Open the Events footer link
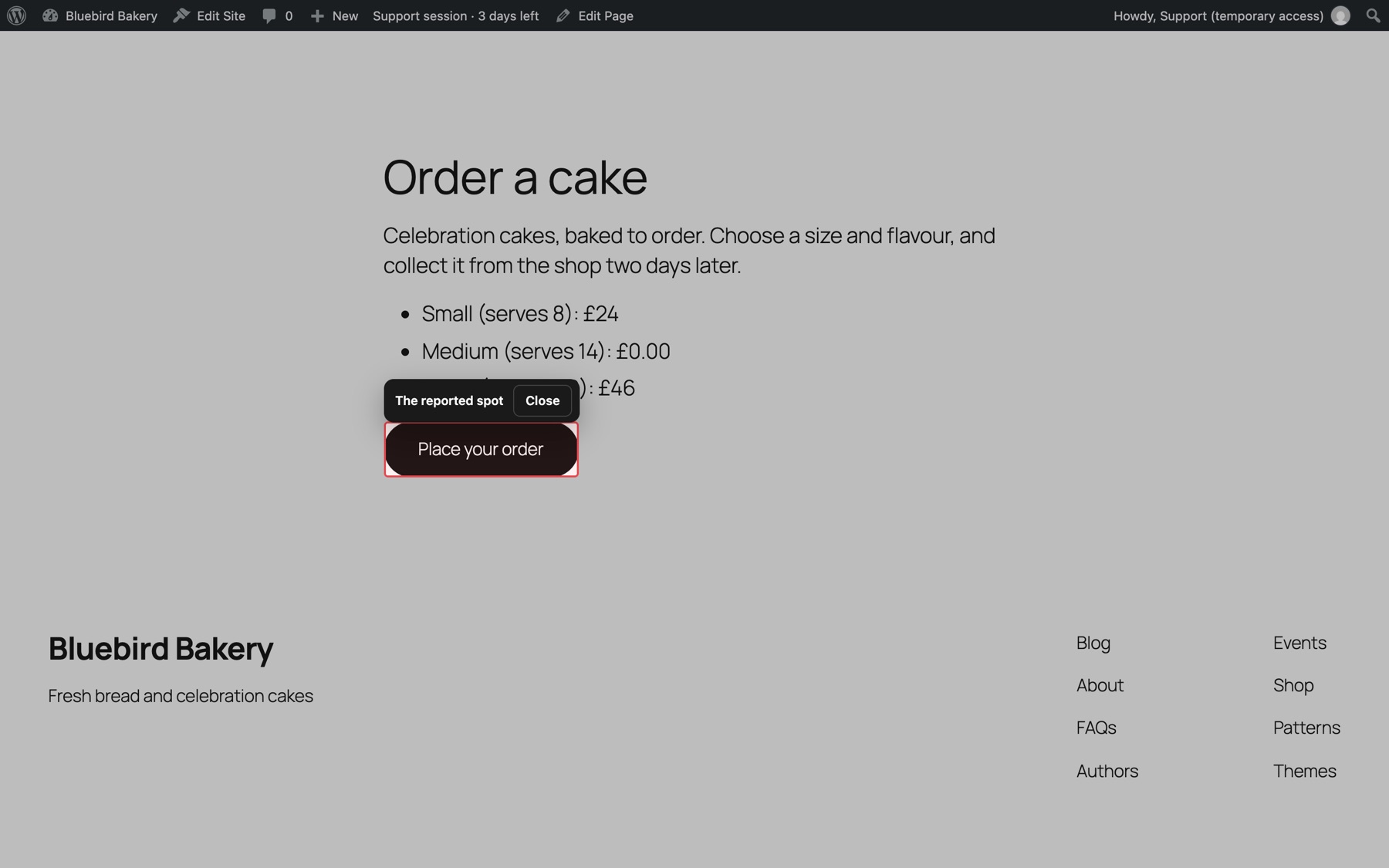Image resolution: width=1389 pixels, height=868 pixels. point(1299,643)
